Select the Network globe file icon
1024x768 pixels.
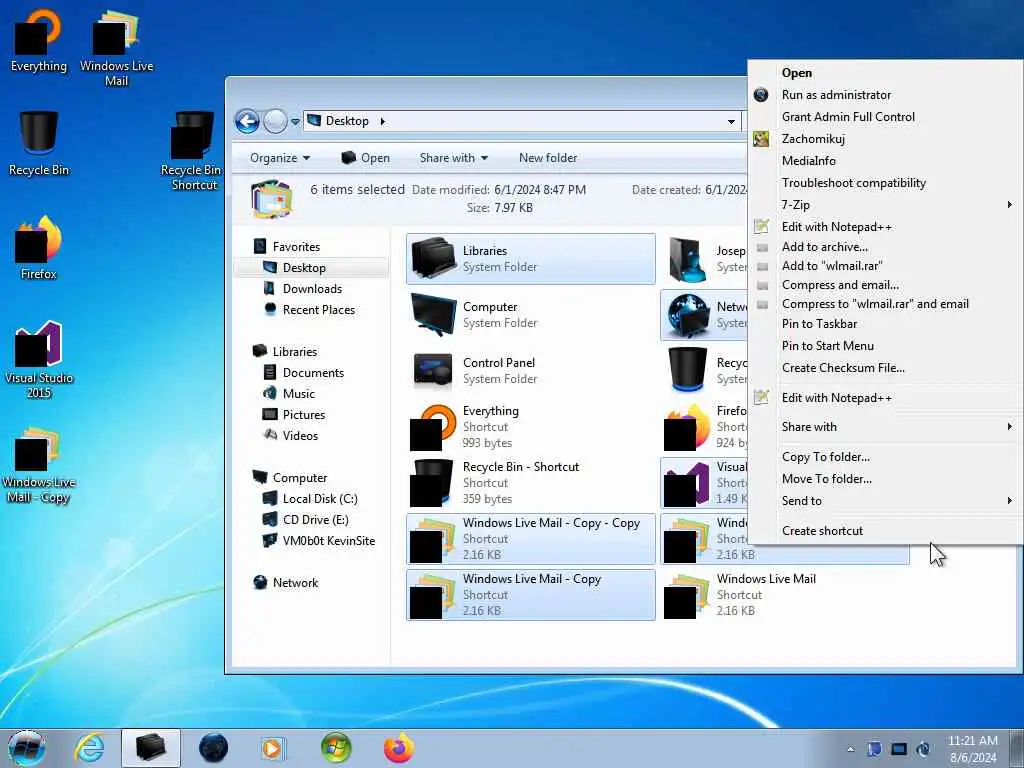point(688,315)
